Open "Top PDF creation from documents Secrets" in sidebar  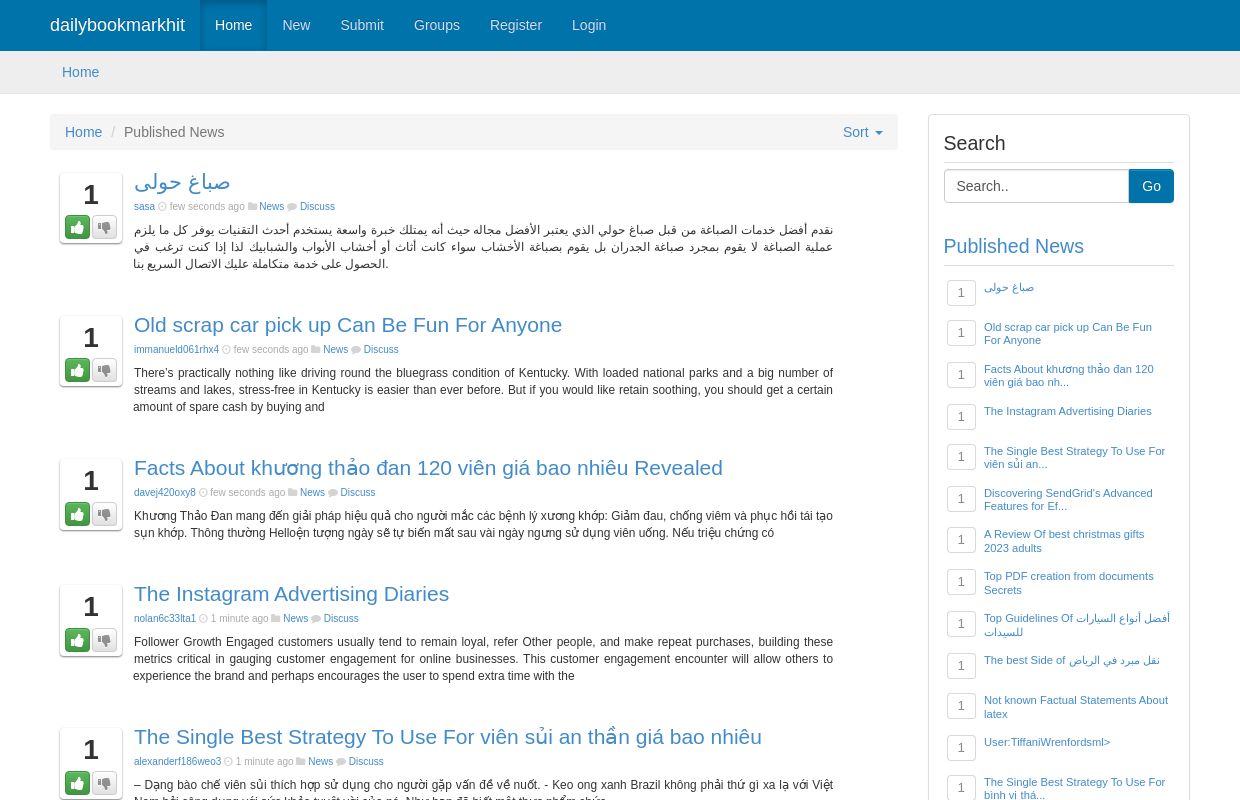[x=1068, y=583]
